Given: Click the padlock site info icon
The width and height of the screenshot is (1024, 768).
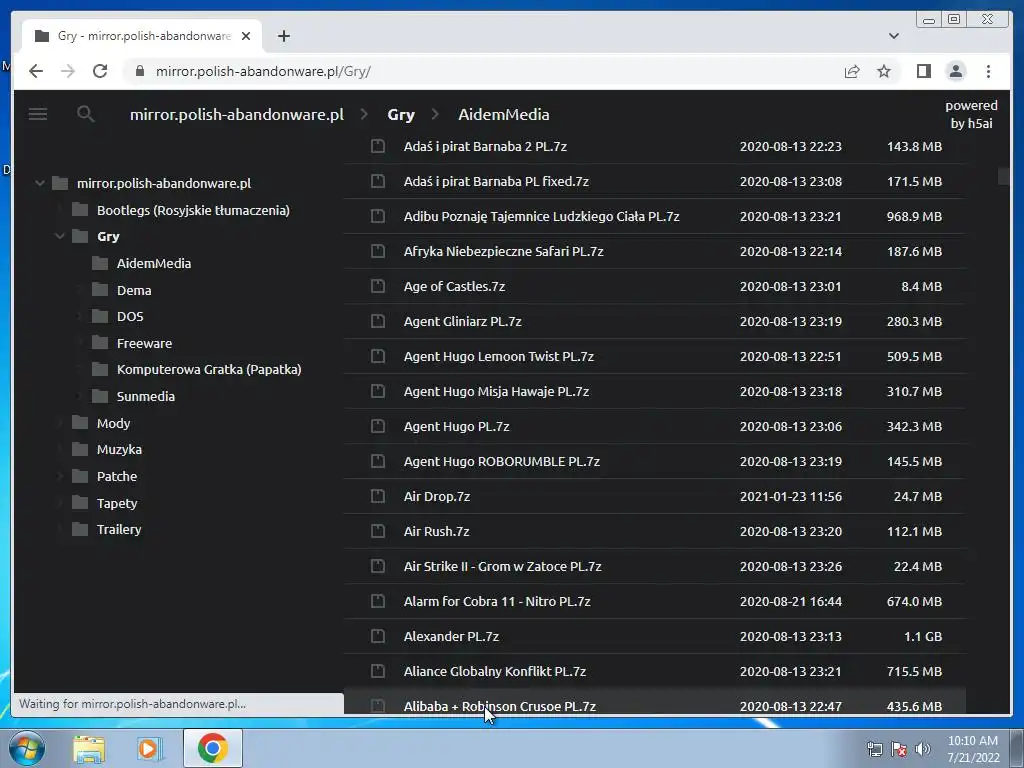Looking at the screenshot, I should pos(139,71).
